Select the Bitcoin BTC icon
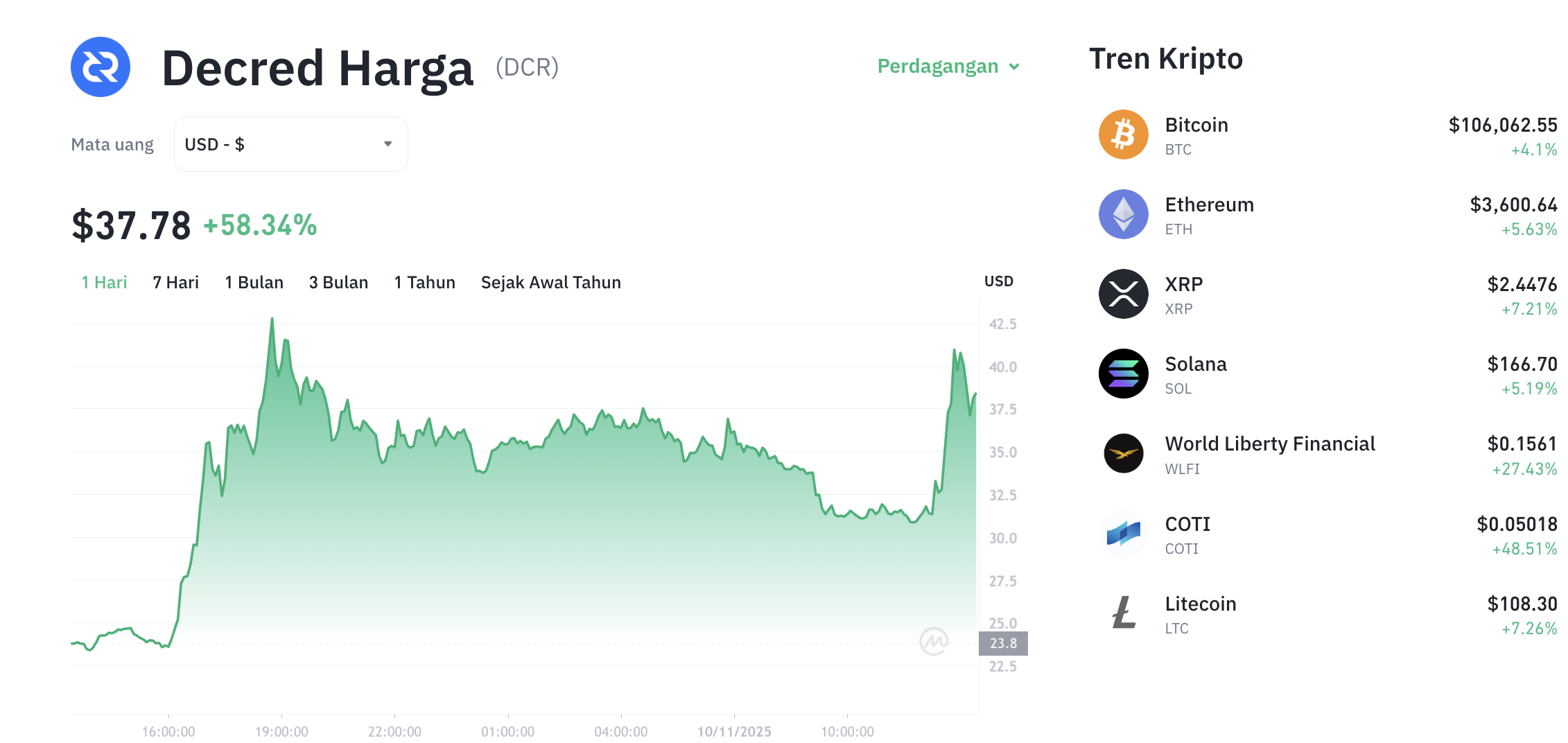Image resolution: width=1568 pixels, height=743 pixels. coord(1123,134)
